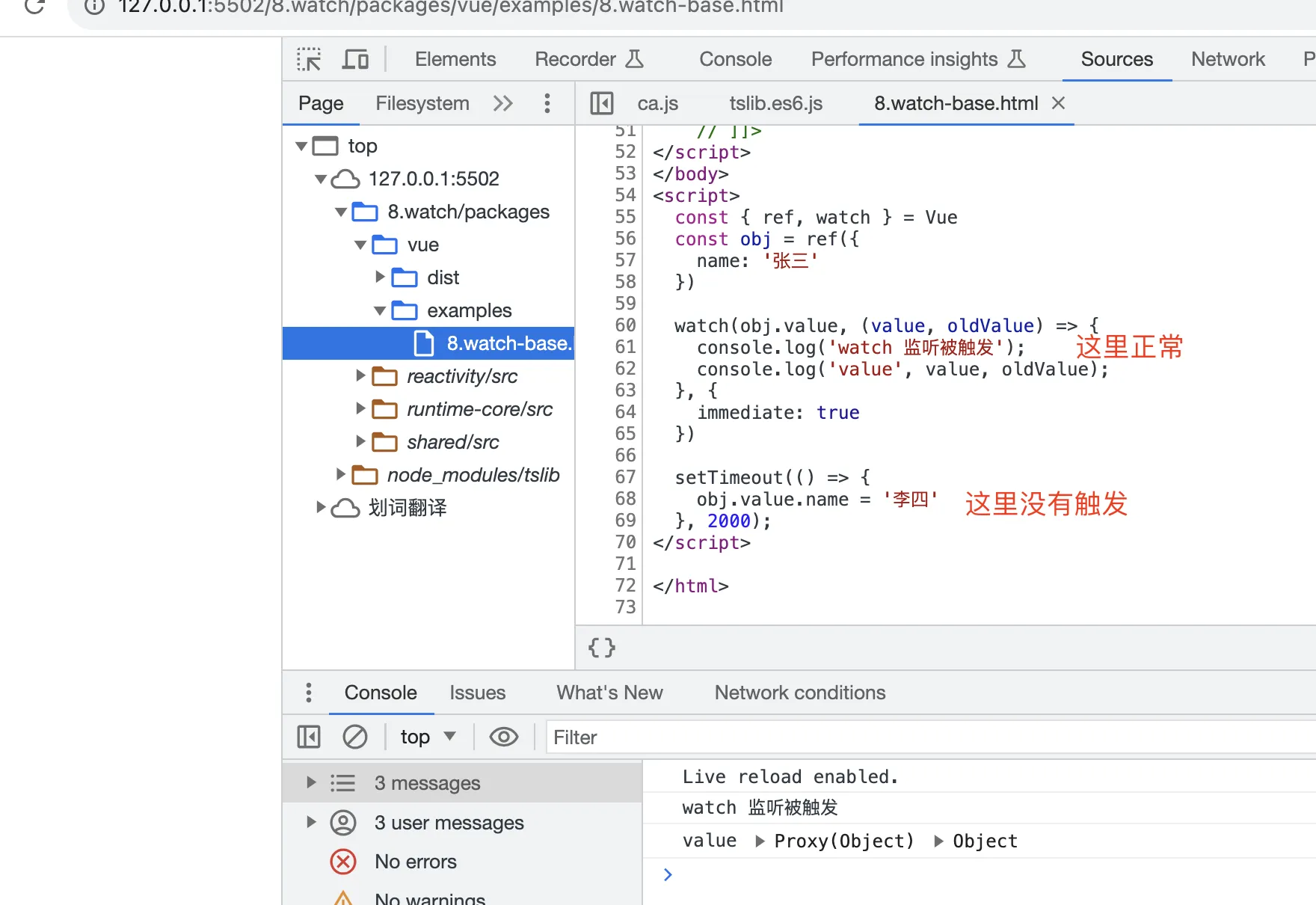1316x905 pixels.
Task: Expand the dist folder
Action: (x=380, y=277)
